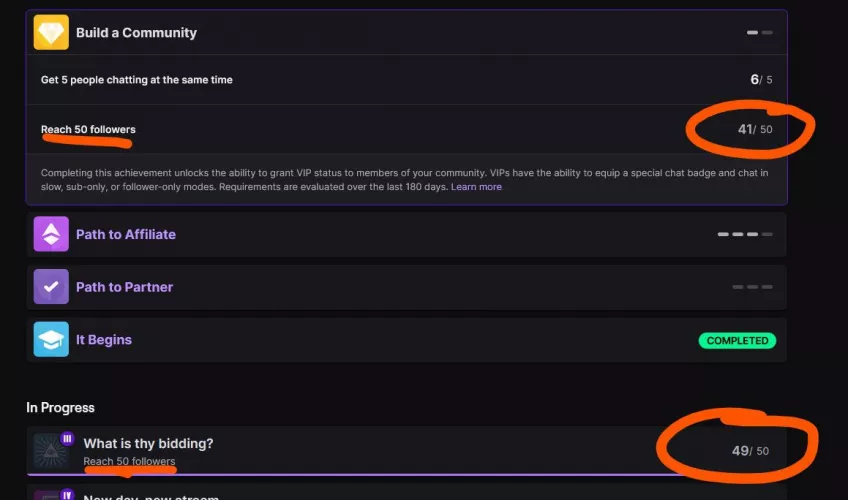Open the Learn more link
The width and height of the screenshot is (848, 500).
pos(476,187)
